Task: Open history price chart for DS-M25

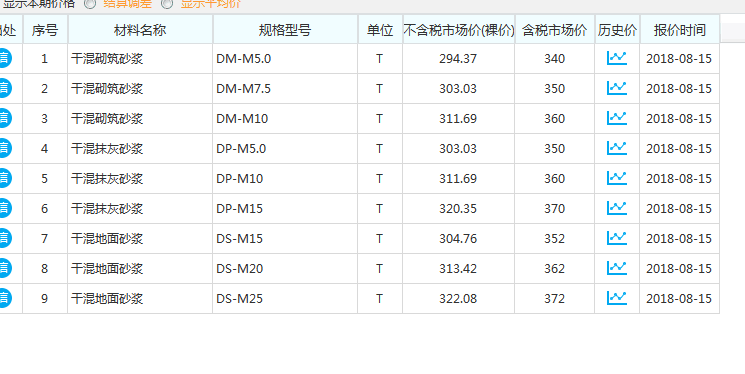Action: 617,298
